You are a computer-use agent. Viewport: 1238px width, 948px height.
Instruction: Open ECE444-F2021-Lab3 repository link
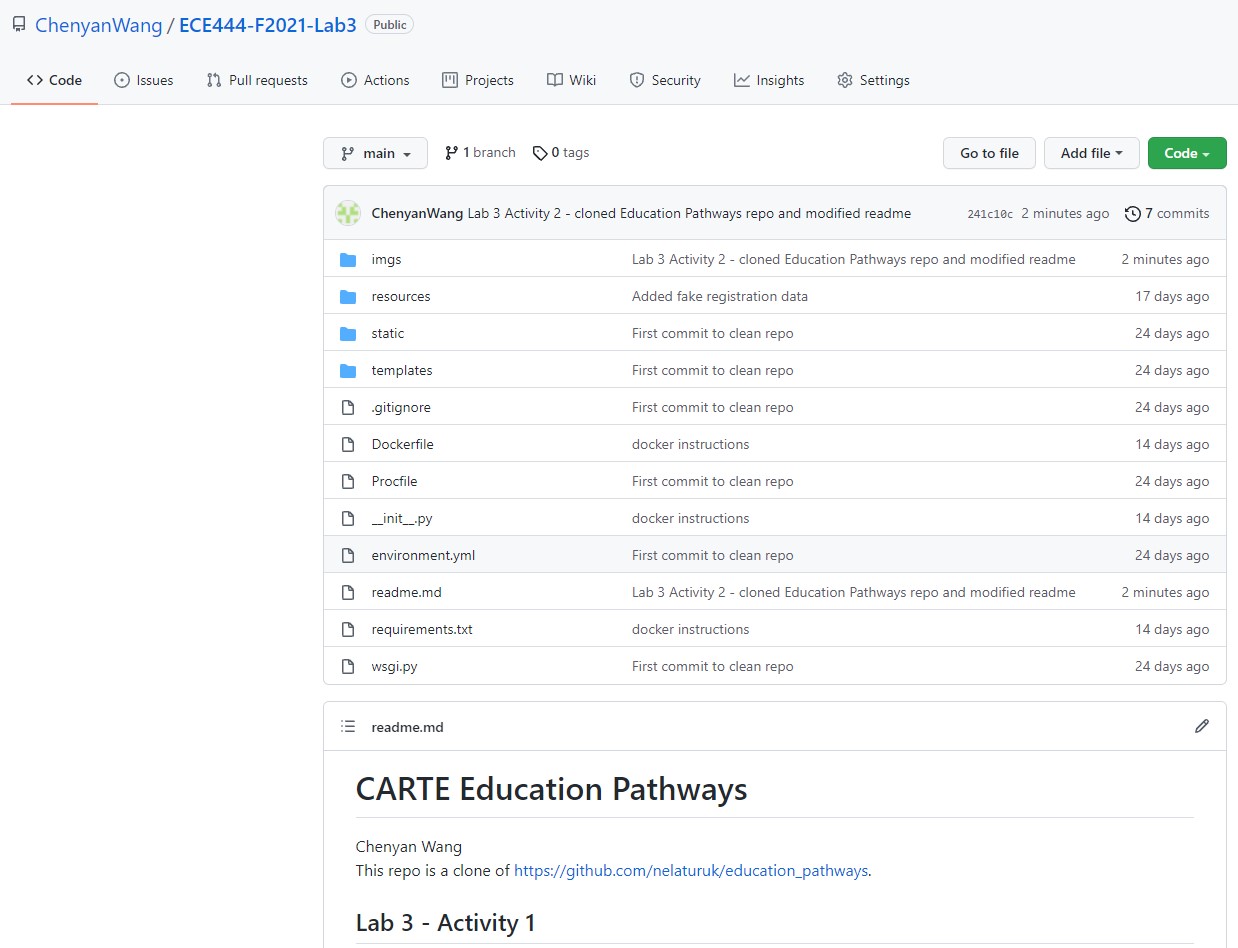point(267,25)
